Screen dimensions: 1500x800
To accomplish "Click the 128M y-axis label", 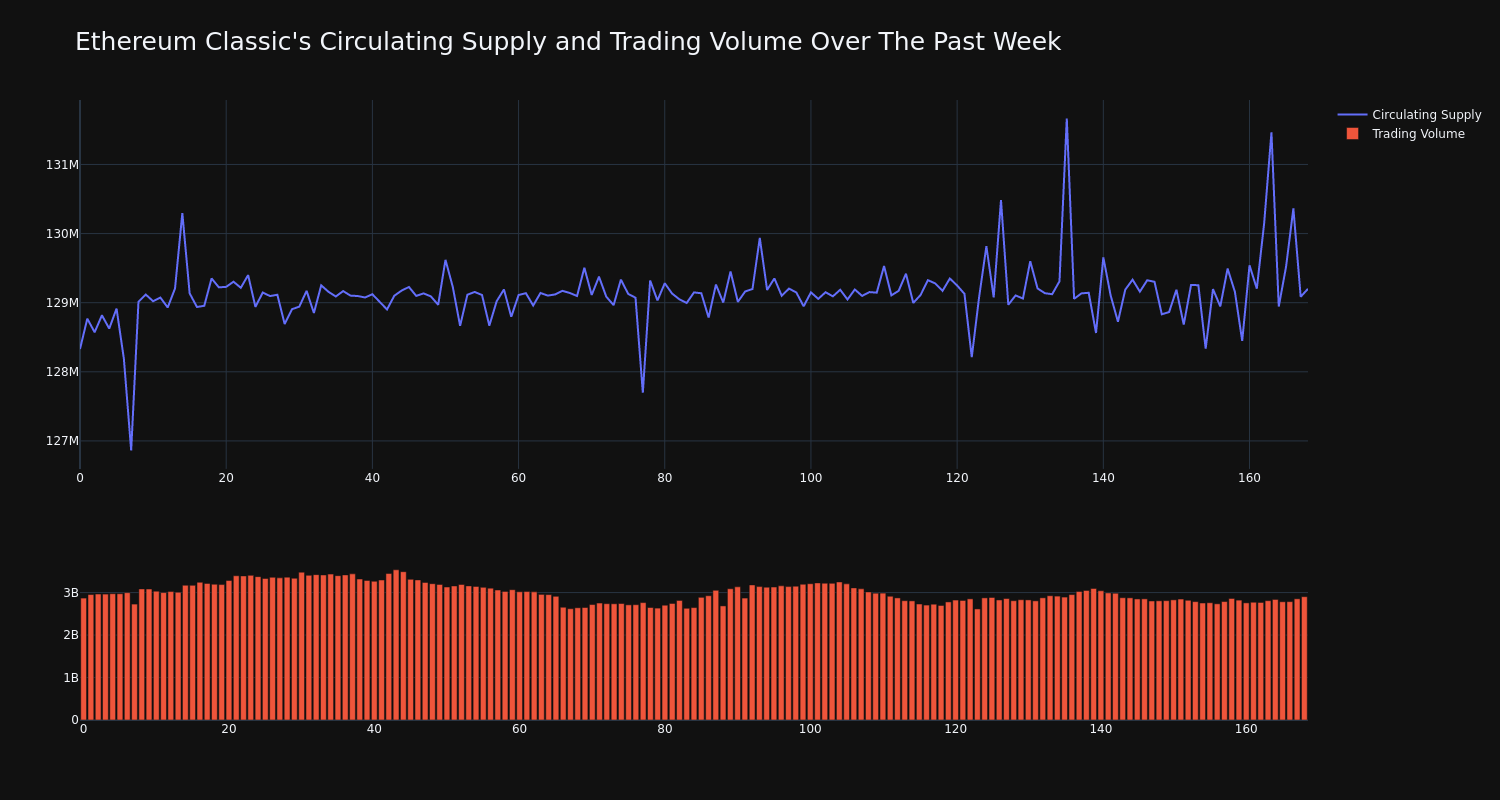I will coord(62,372).
